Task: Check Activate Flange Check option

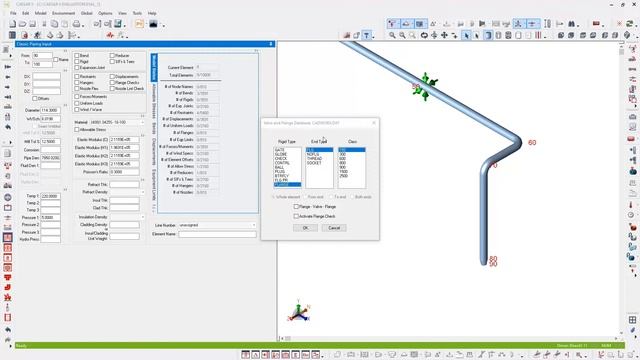Action: [x=296, y=216]
